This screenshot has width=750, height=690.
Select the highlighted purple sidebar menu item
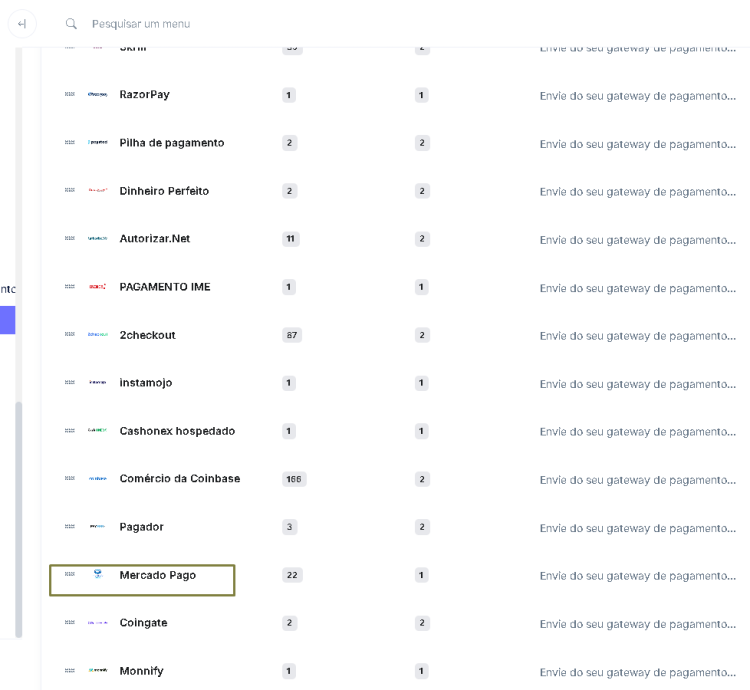tap(7, 320)
